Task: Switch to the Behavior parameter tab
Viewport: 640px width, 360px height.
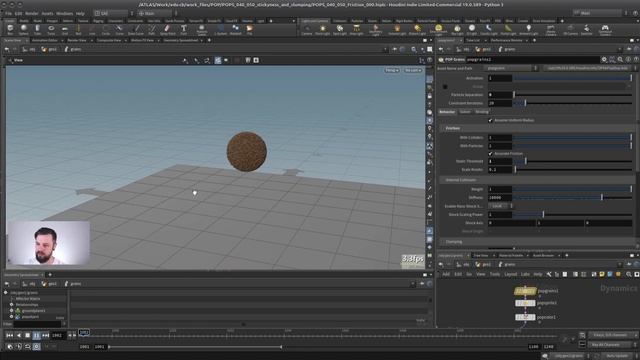Action: (x=447, y=112)
